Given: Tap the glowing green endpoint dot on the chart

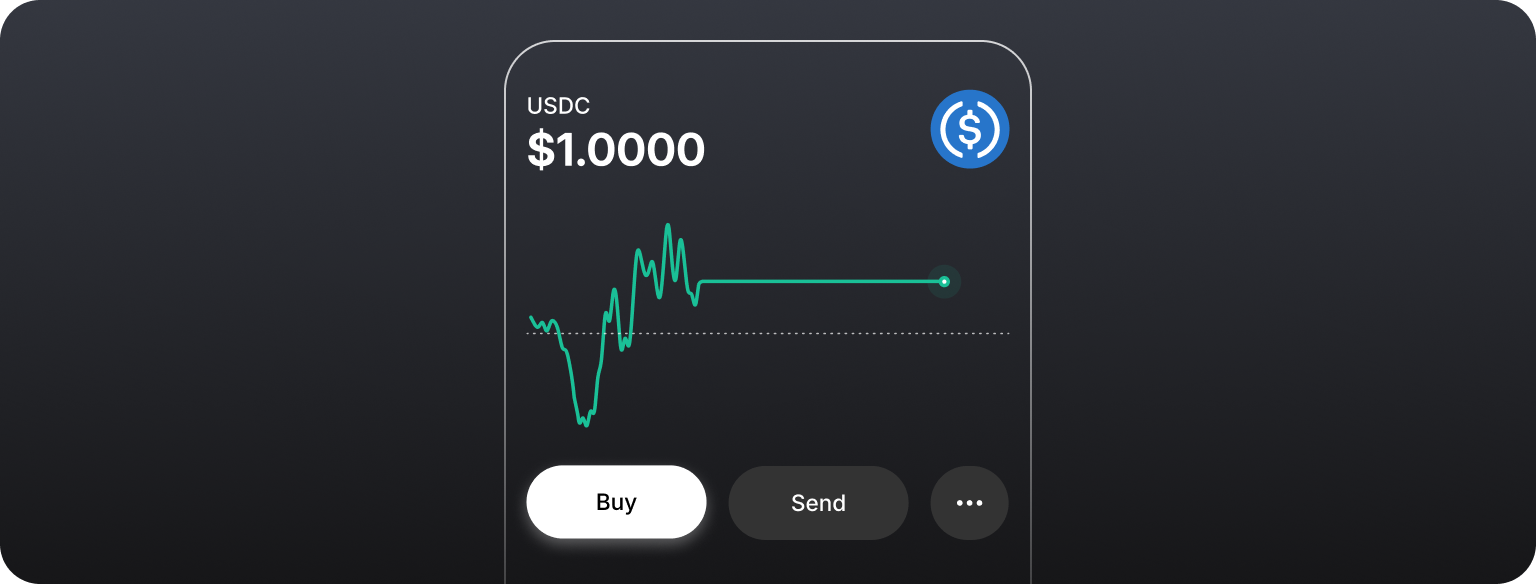Looking at the screenshot, I should 944,282.
